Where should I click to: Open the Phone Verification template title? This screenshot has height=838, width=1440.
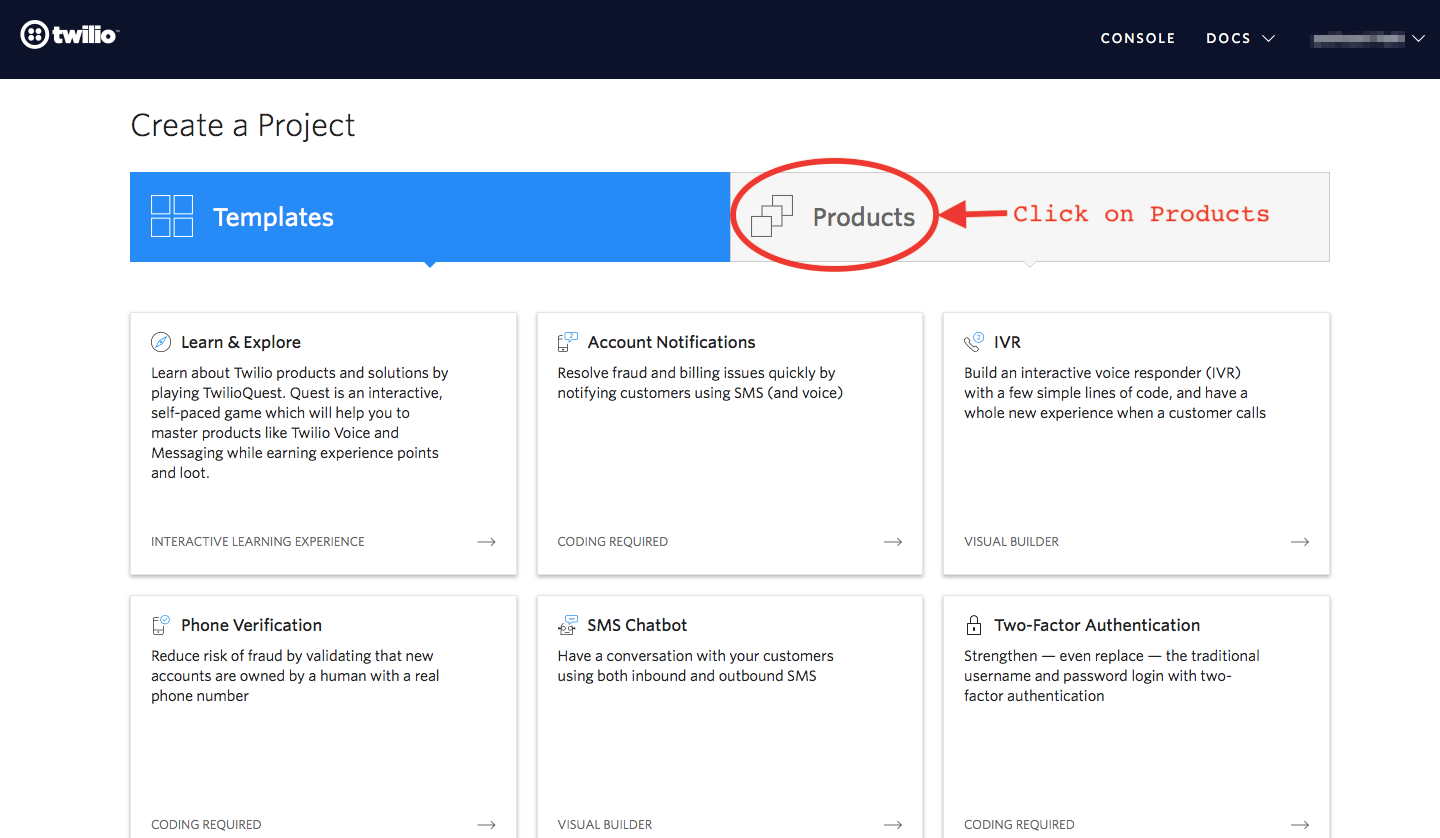point(251,625)
